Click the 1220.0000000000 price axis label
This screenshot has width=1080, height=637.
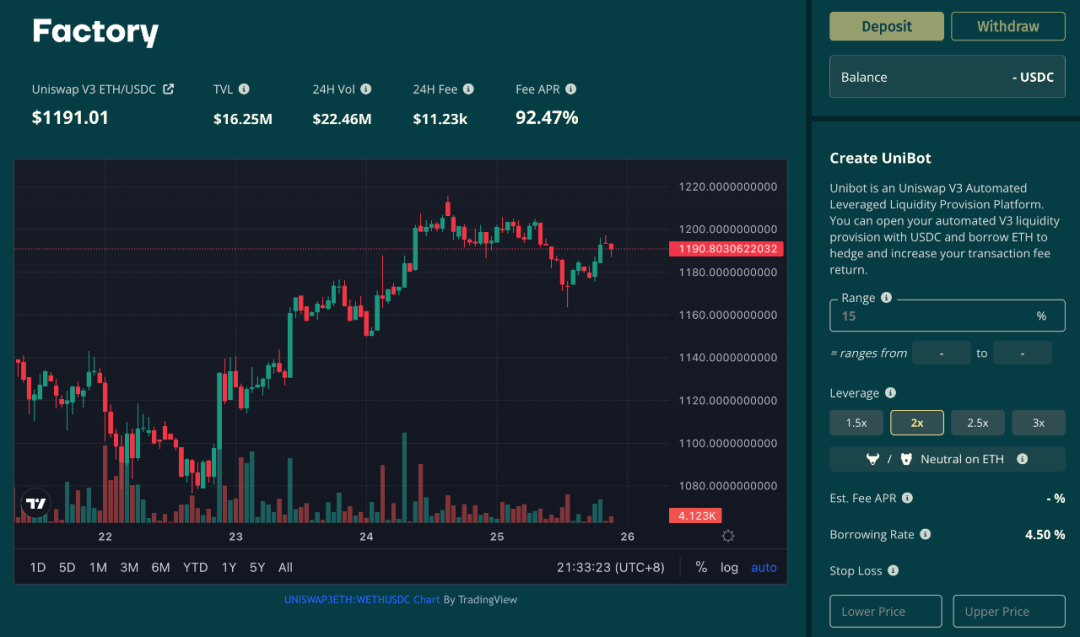727,187
